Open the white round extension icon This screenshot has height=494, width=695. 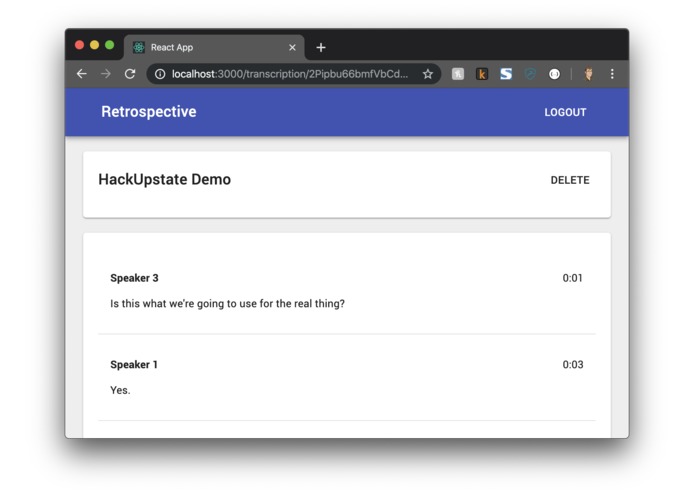[554, 74]
